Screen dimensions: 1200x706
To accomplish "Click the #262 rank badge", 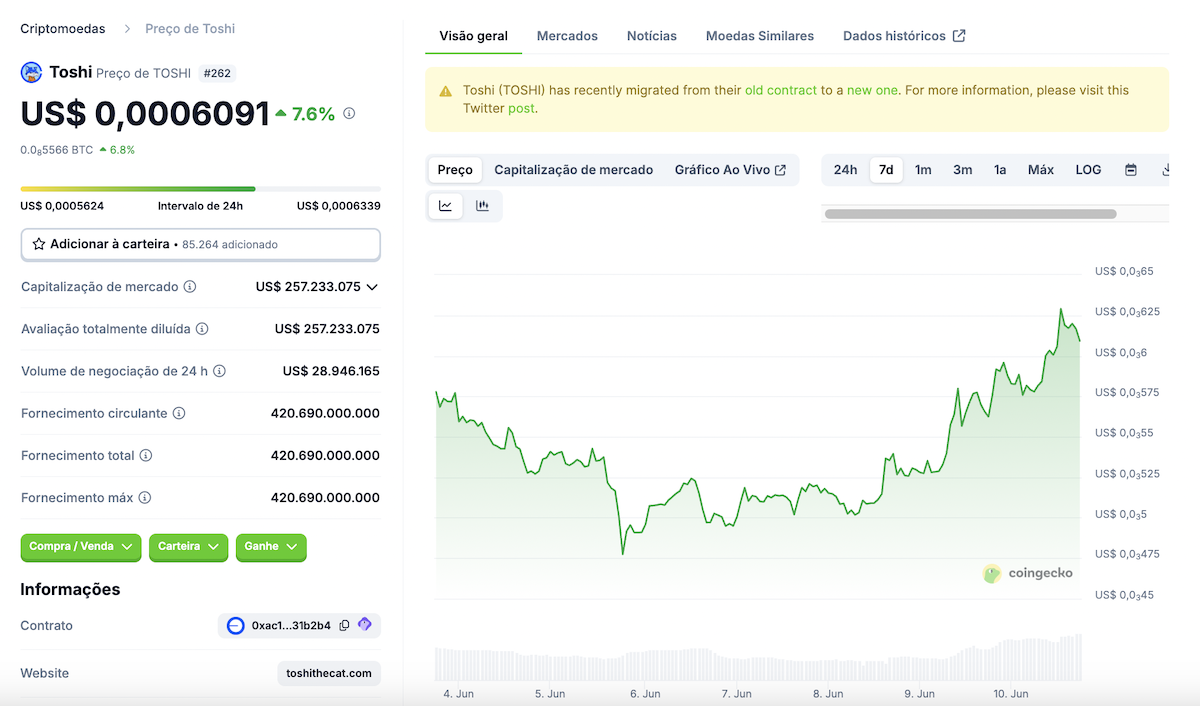I will click(219, 73).
